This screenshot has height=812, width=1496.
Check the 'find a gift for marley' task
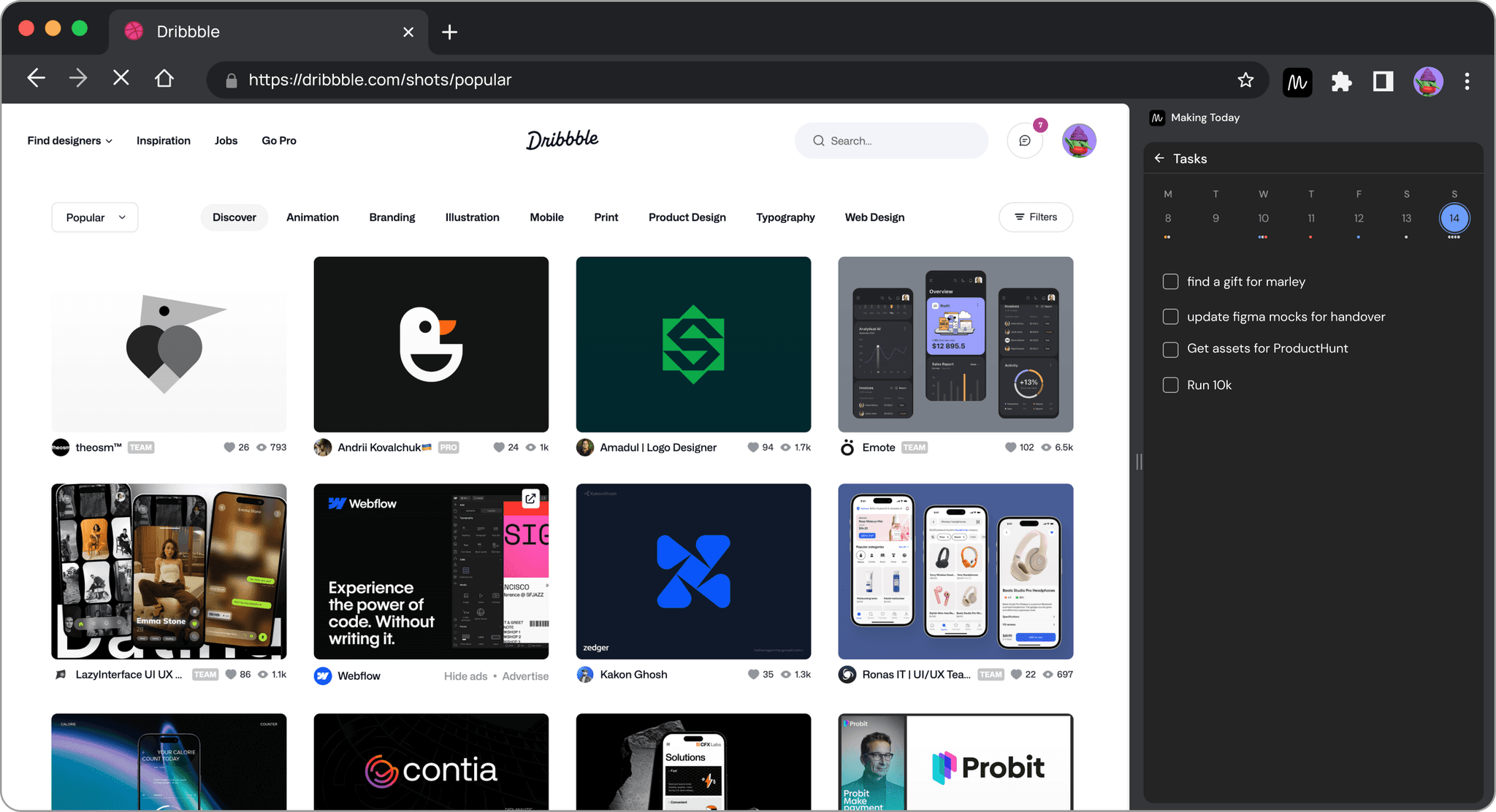tap(1170, 282)
